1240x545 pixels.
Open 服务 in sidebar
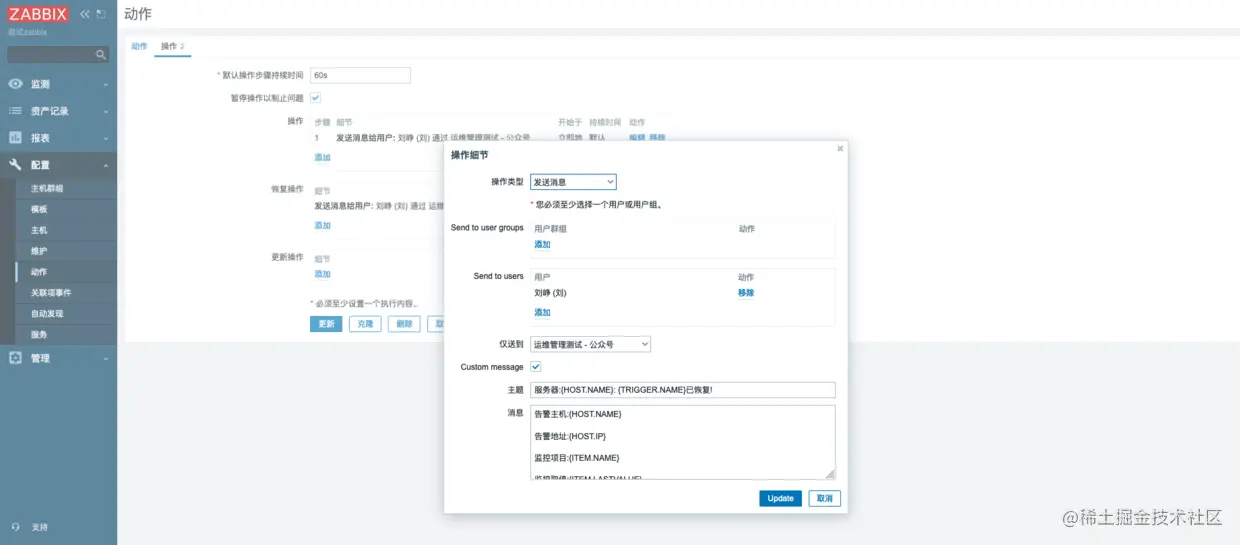pyautogui.click(x=39, y=335)
